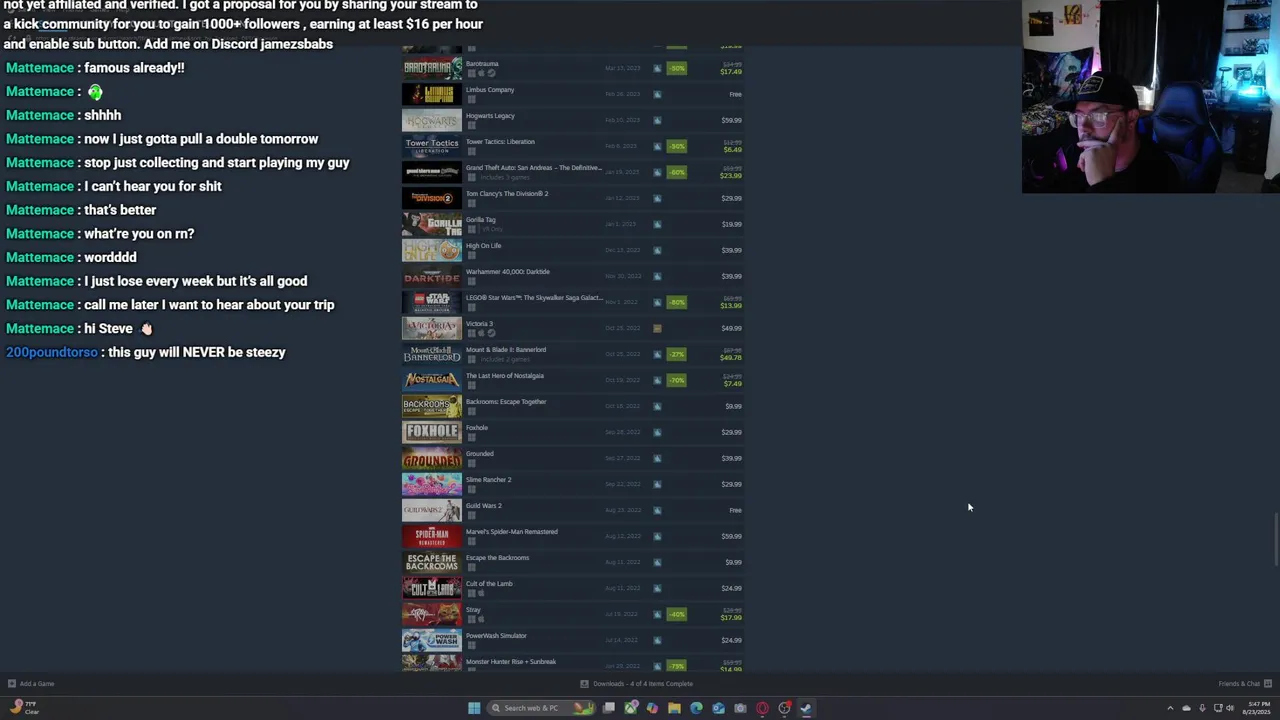
Task: Click the taskbar Search web & PC box
Action: pos(539,708)
